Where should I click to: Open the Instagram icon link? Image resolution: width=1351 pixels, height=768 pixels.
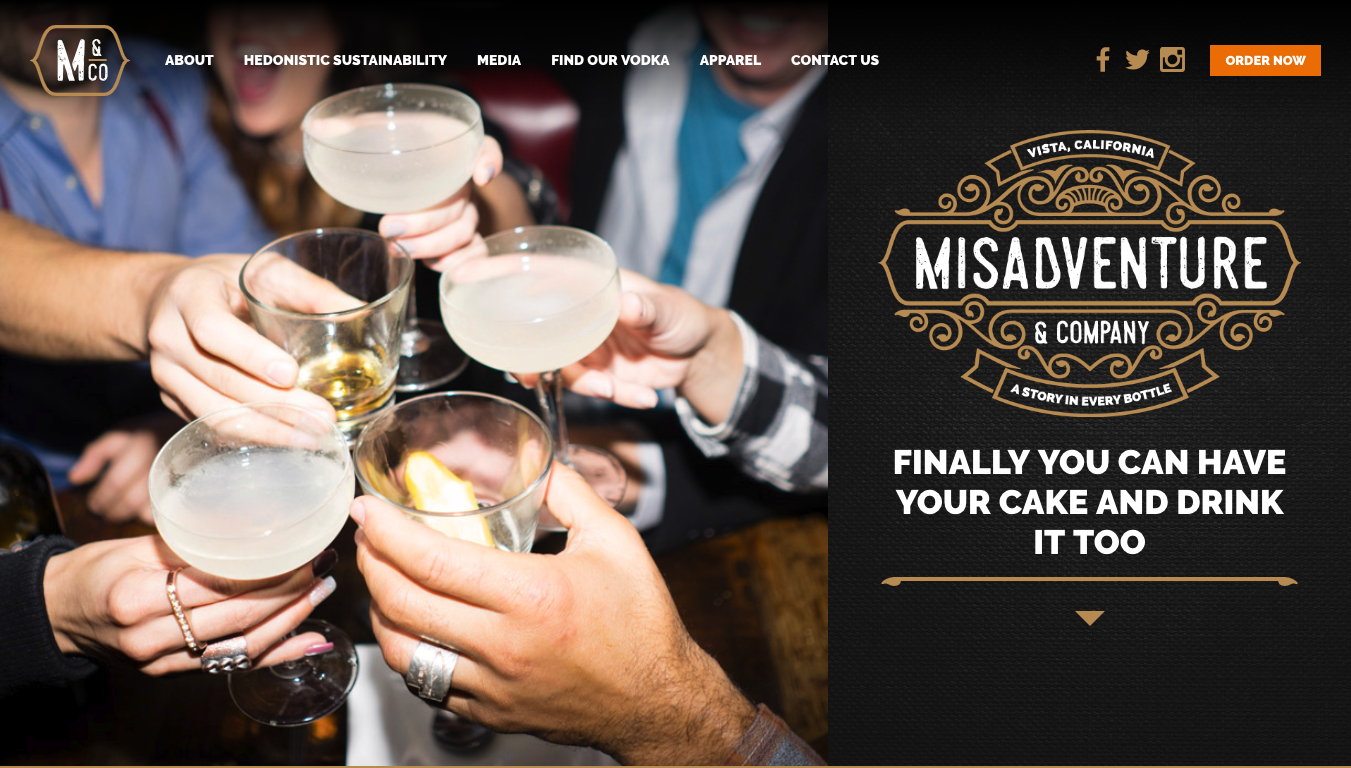point(1172,60)
